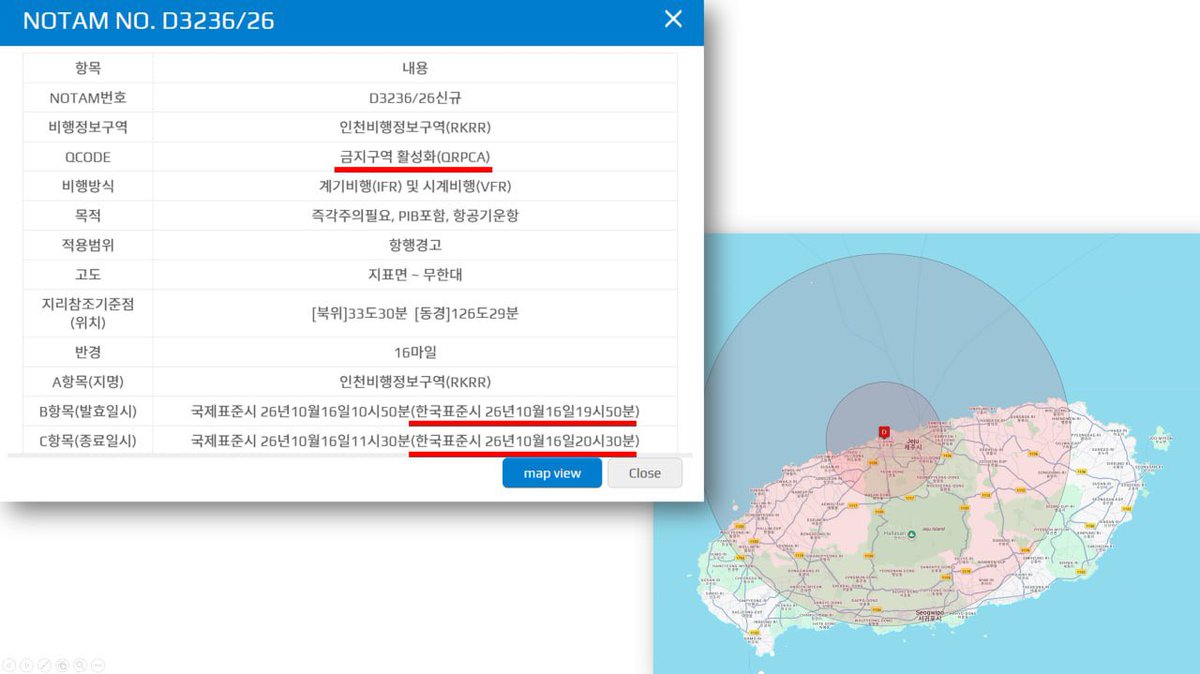Activate zoom magnifier in slideshow controls
This screenshot has width=1200, height=674.
click(x=79, y=665)
